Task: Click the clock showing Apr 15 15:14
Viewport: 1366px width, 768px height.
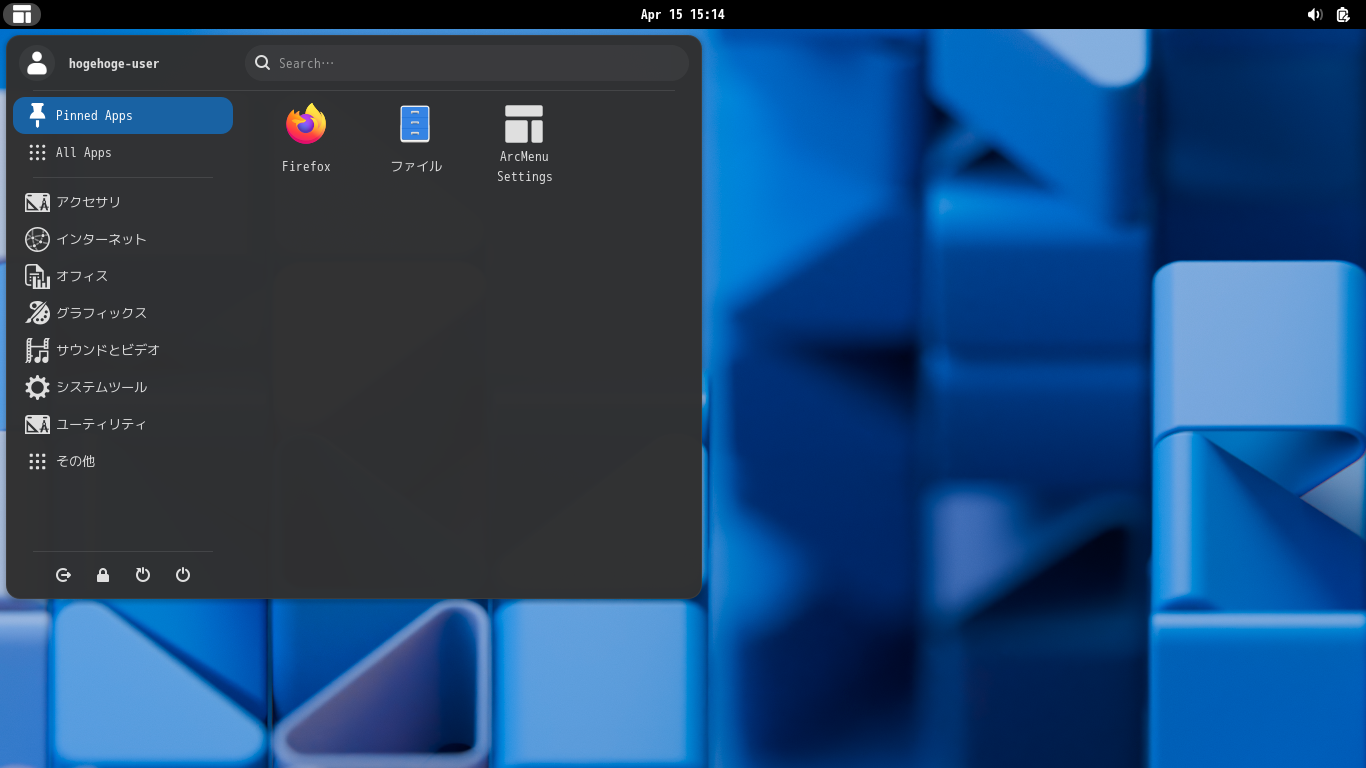Action: [683, 14]
